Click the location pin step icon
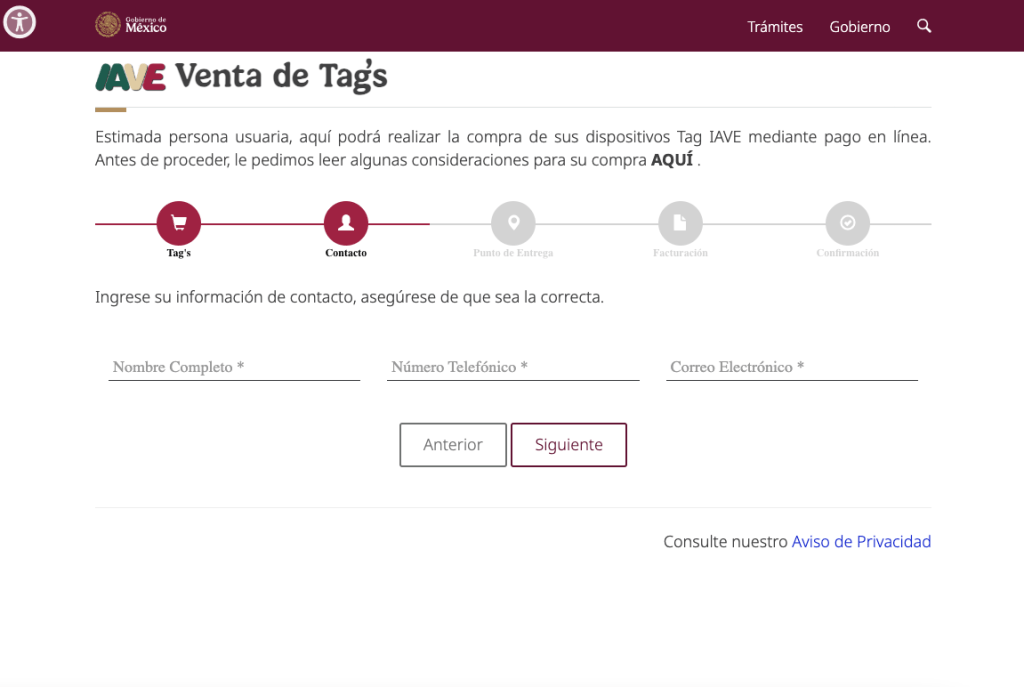Viewport: 1024px width, 687px height. (x=513, y=223)
